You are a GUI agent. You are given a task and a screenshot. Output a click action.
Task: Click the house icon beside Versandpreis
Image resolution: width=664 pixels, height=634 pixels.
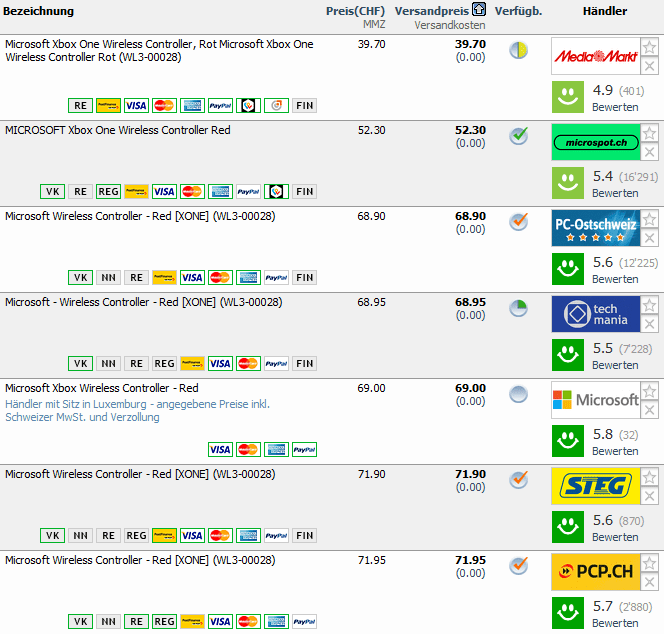coord(479,10)
